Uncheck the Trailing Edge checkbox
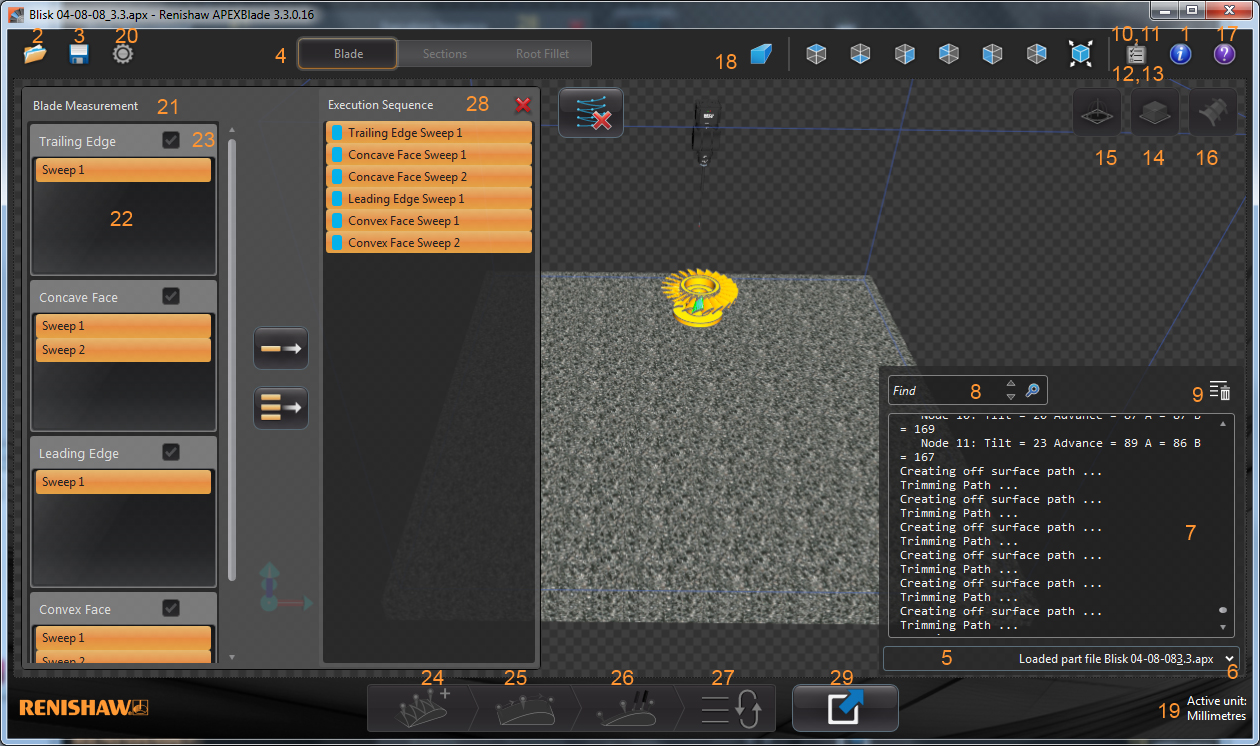 tap(171, 141)
